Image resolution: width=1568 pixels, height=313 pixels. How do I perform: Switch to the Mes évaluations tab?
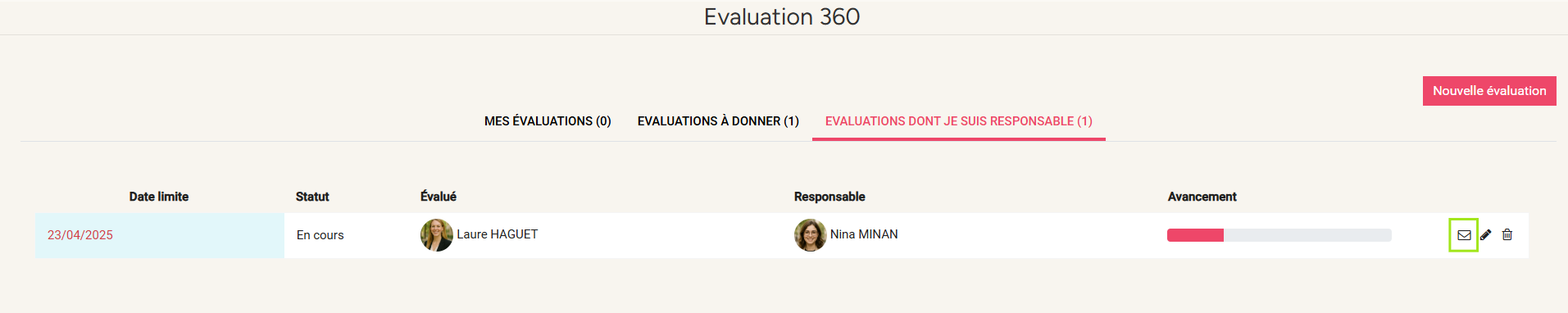(548, 121)
